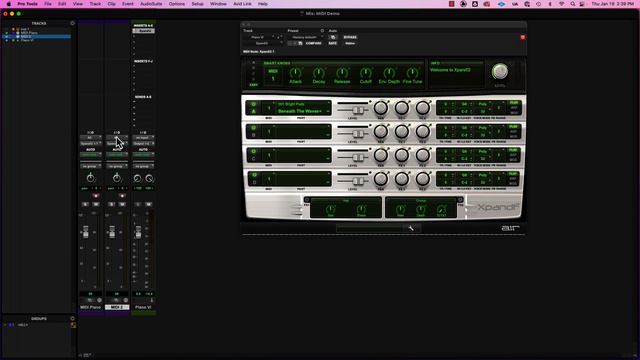
Task: Adjust MIDI Piano volume fader
Action: 86,232
